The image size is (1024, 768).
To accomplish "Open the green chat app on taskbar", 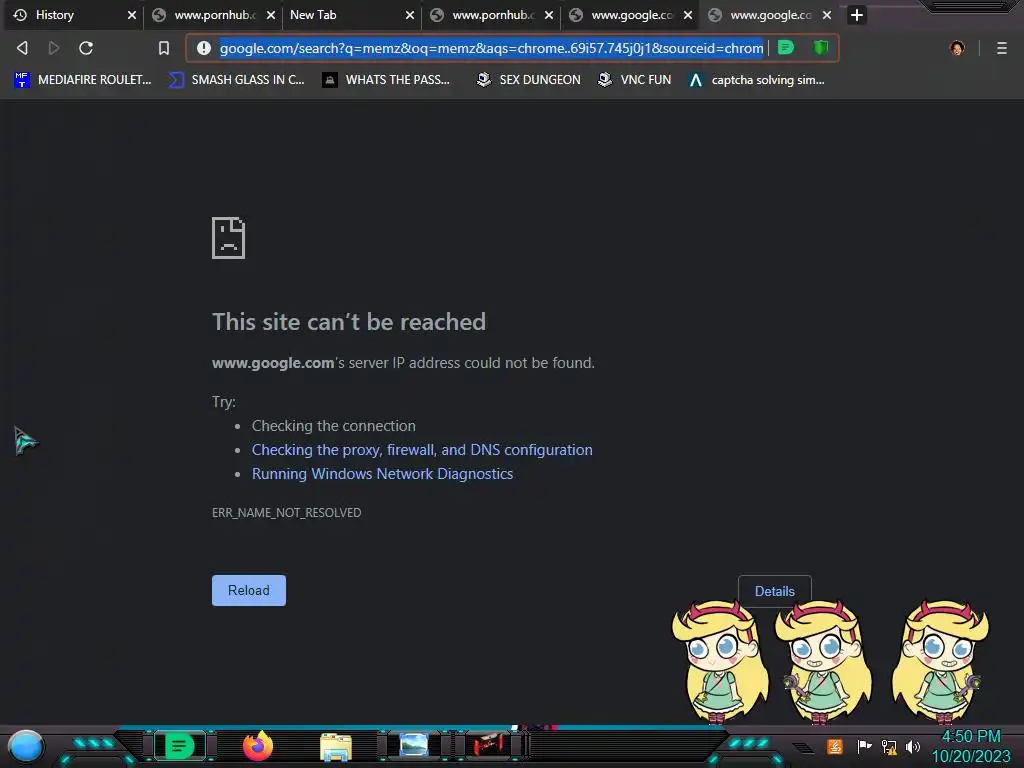I will 179,746.
